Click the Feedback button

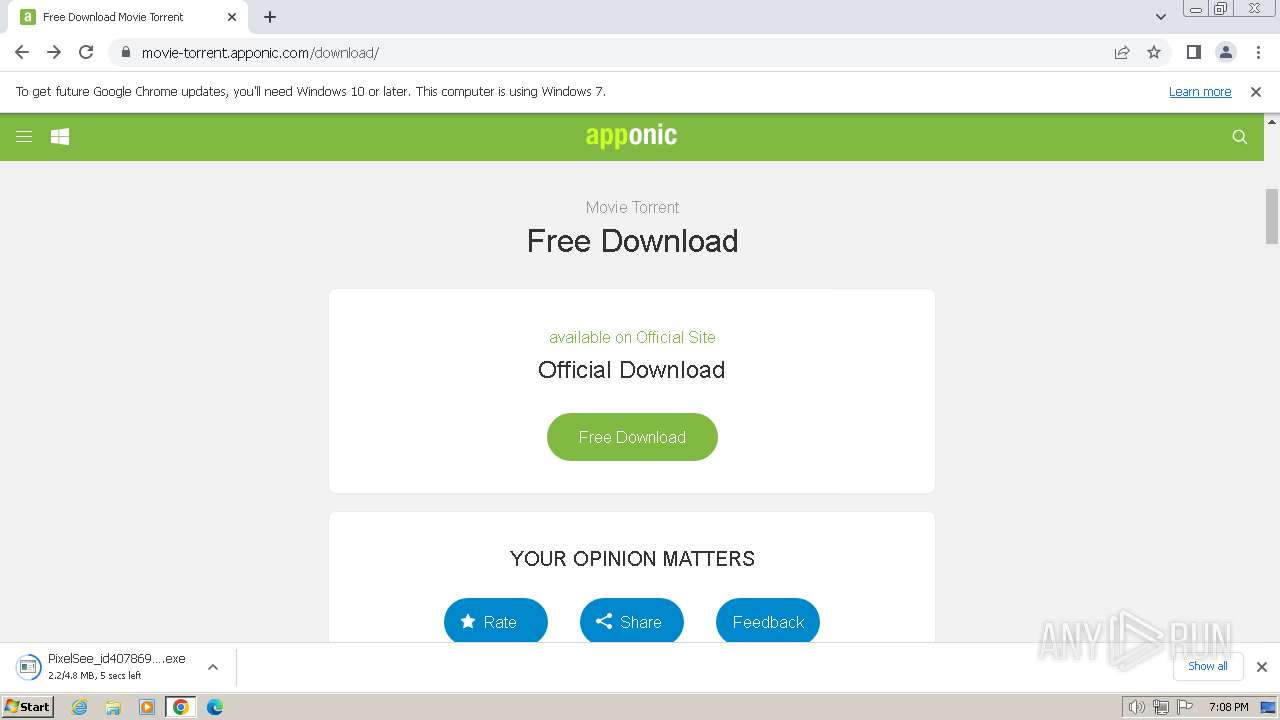point(768,621)
